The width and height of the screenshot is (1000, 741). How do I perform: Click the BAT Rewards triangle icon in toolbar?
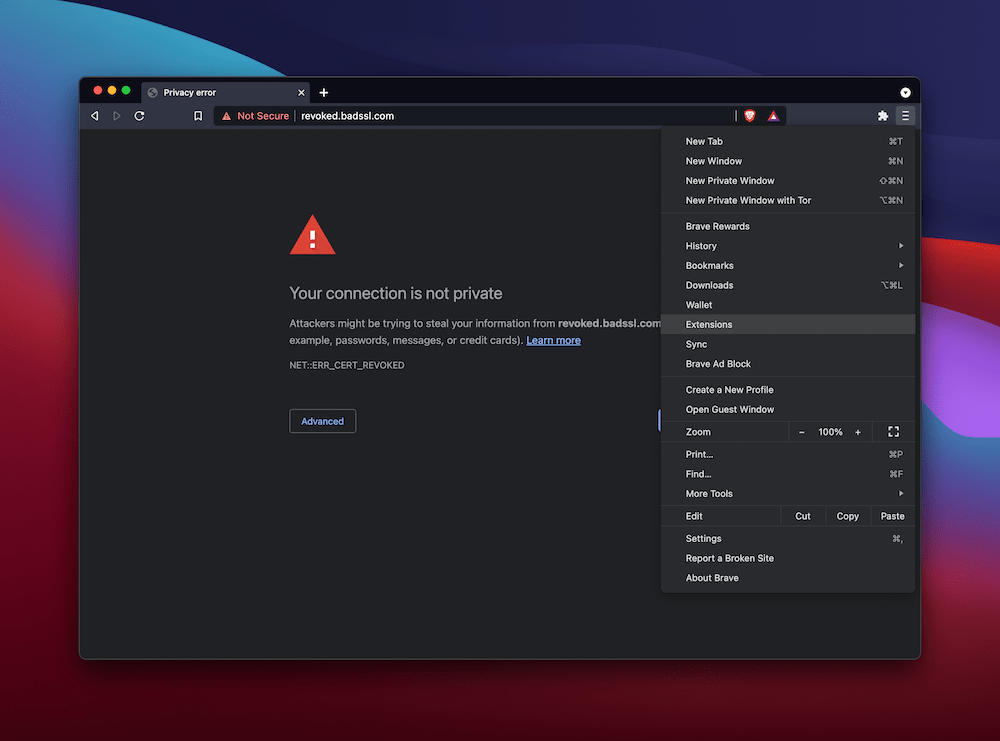[773, 116]
